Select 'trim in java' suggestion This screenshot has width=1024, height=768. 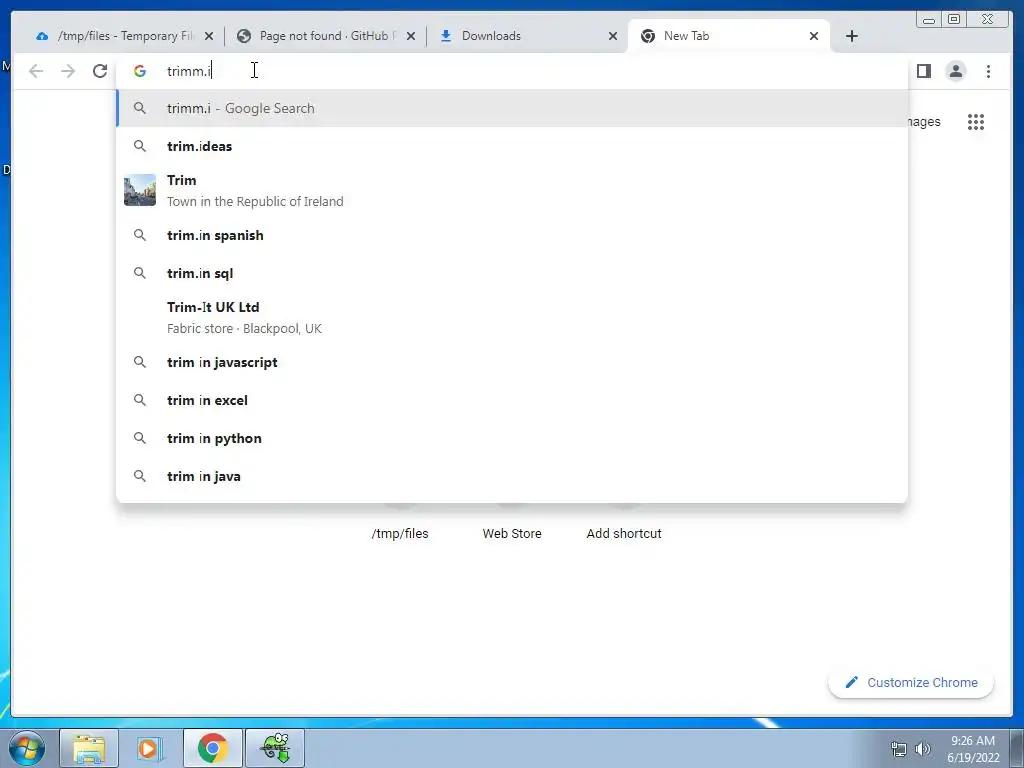[512, 476]
